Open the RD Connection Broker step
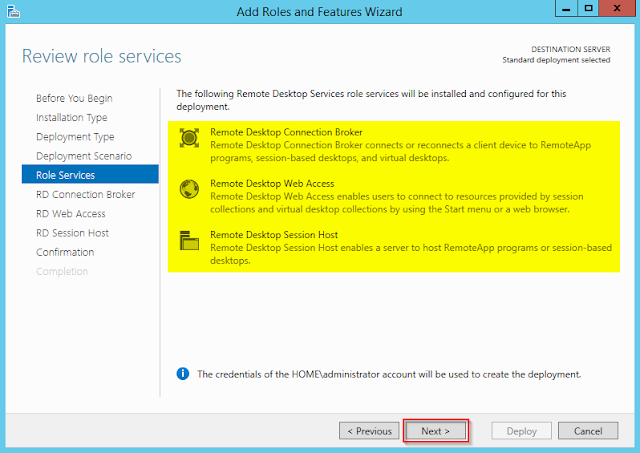The height and width of the screenshot is (453, 640). coord(85,194)
